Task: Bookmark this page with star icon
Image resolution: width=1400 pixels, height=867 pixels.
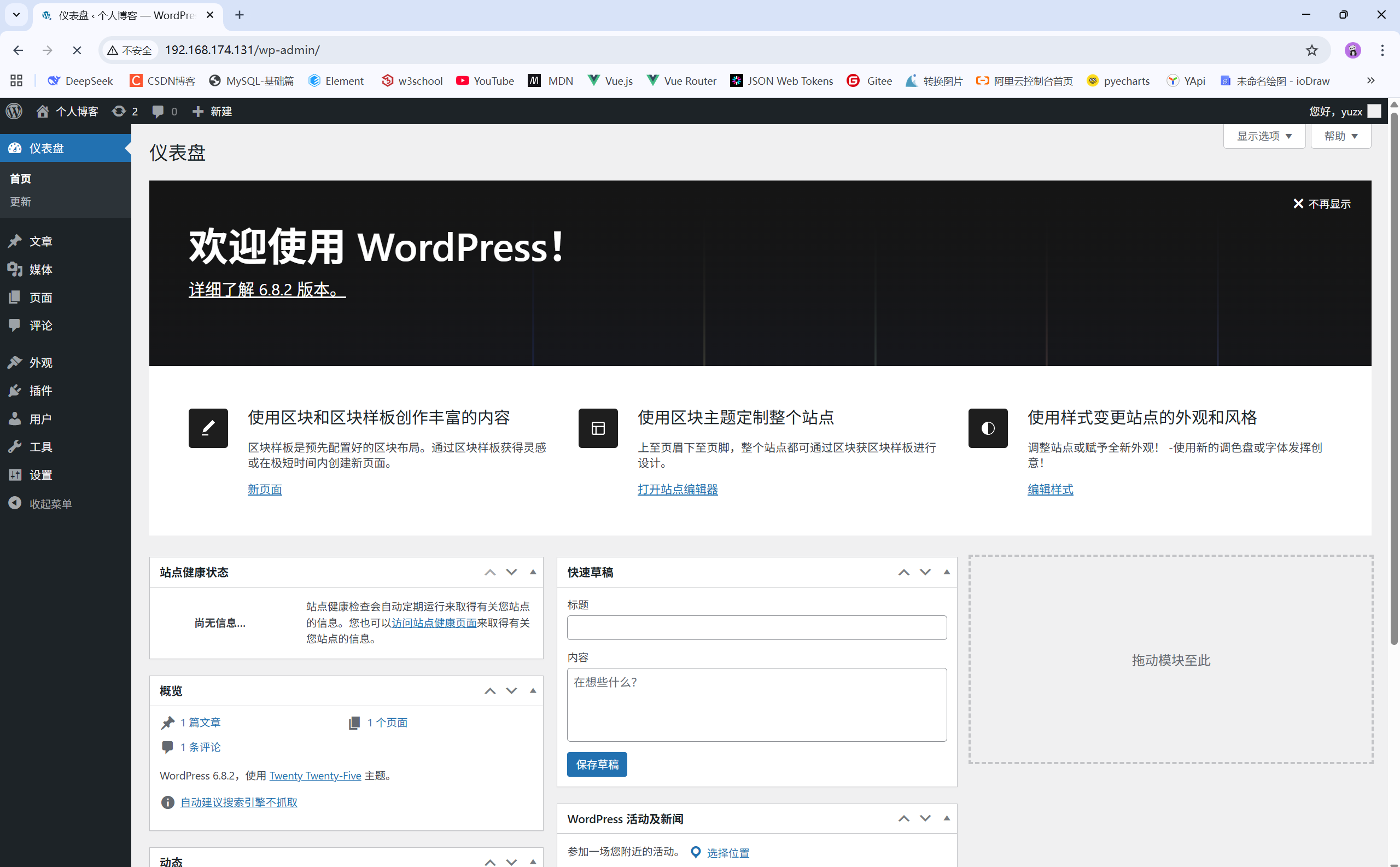Action: (1312, 50)
